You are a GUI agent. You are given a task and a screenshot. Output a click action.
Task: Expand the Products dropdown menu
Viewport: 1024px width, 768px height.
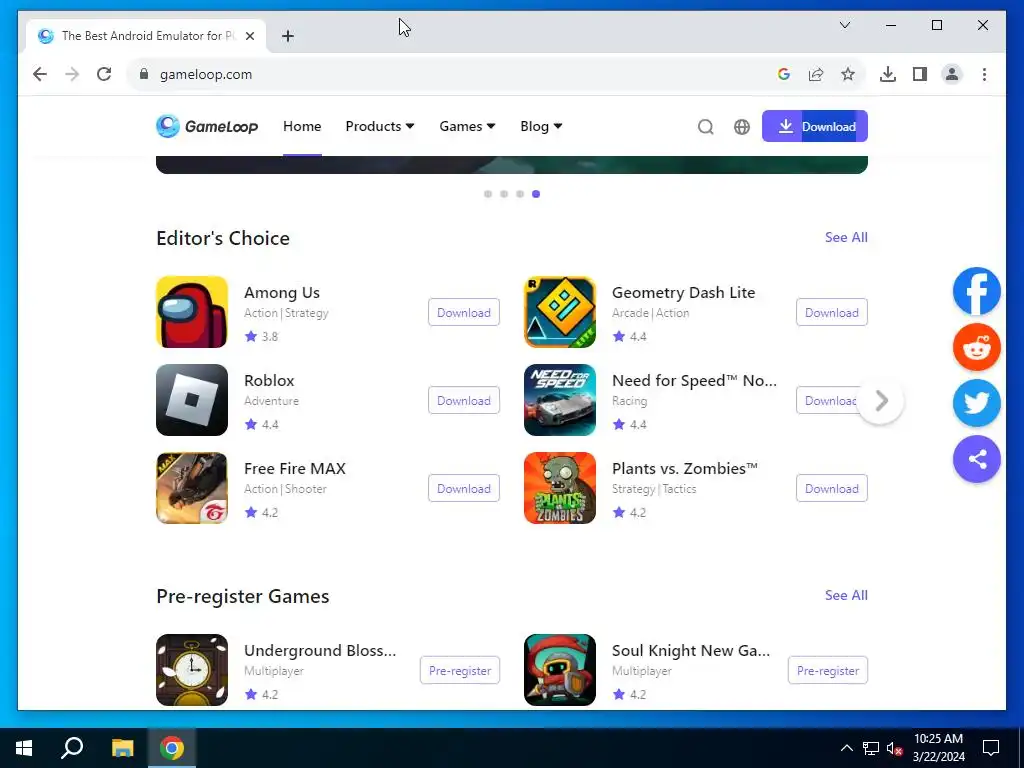pyautogui.click(x=380, y=126)
